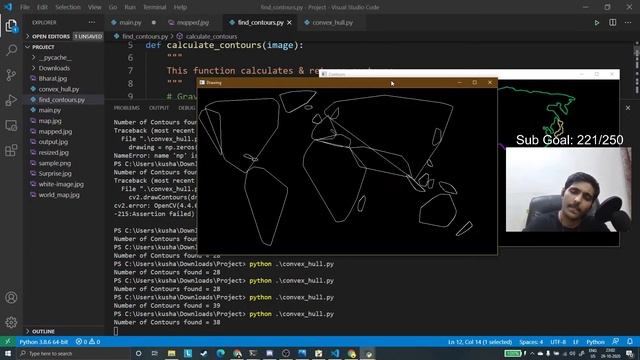Expand the Downloads folder
Screen dimensions: 640x360
click(54, 68)
